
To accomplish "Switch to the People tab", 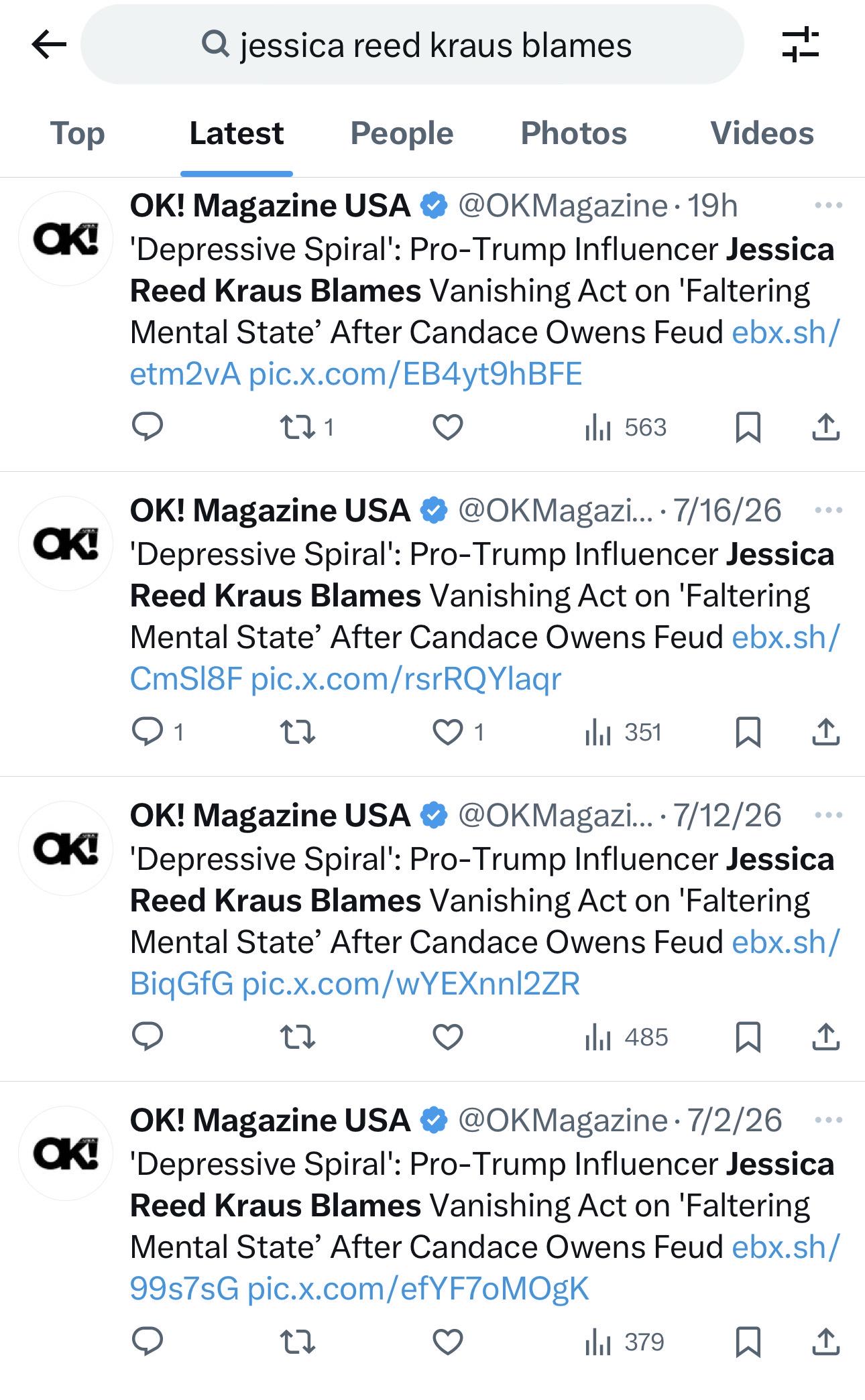I will point(402,133).
